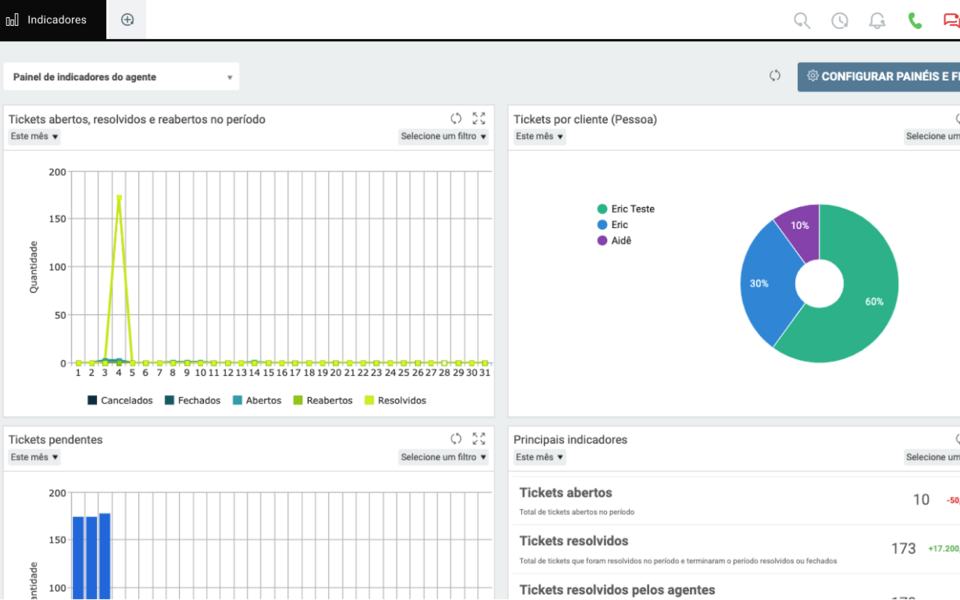This screenshot has width=960, height=600.
Task: Click Configurar Painéis button
Action: coord(879,77)
